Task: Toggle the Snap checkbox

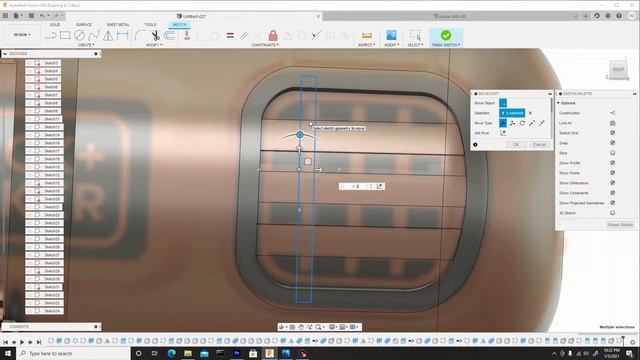Action: pos(613,143)
